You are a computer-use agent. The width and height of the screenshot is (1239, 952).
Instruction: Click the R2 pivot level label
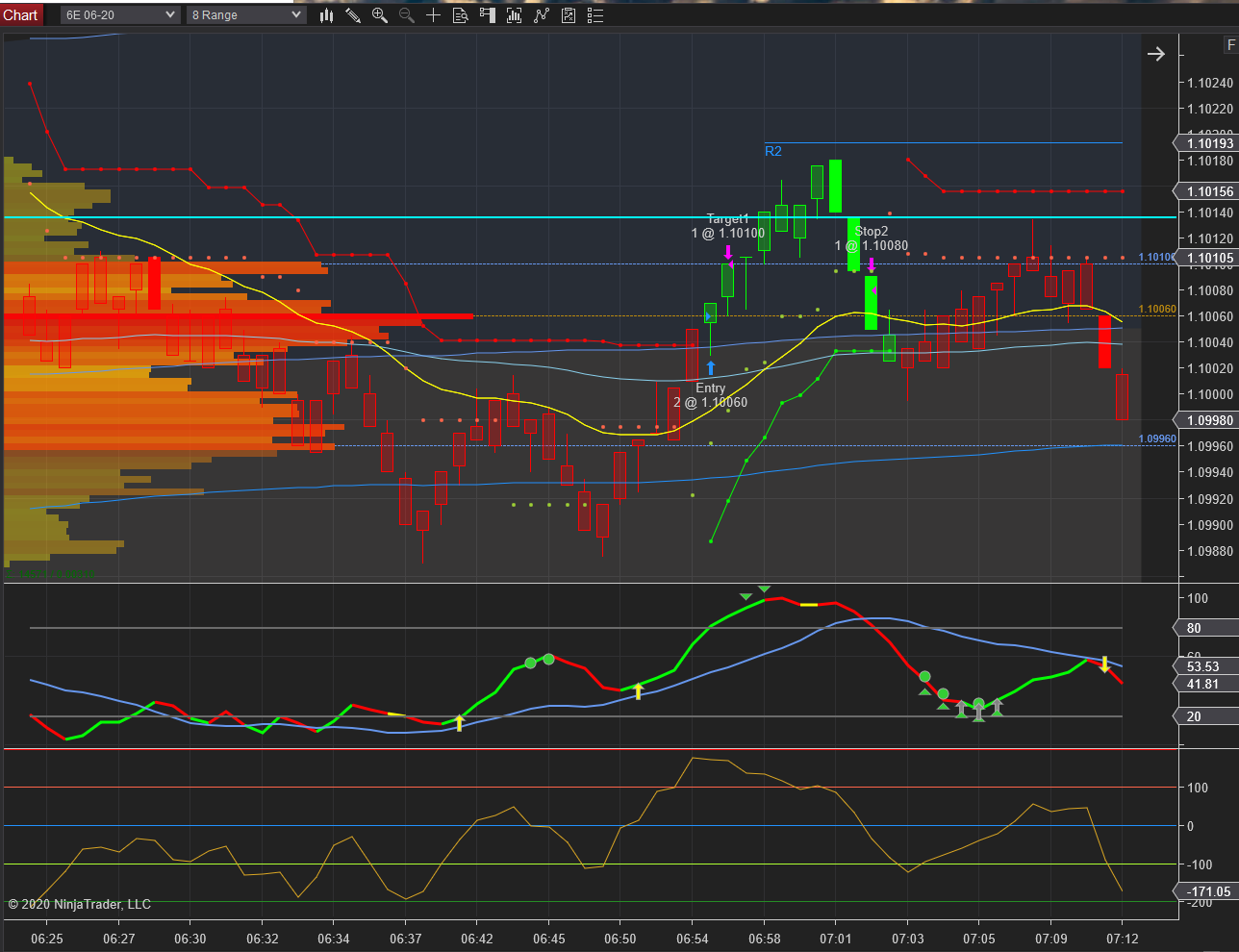[x=773, y=151]
